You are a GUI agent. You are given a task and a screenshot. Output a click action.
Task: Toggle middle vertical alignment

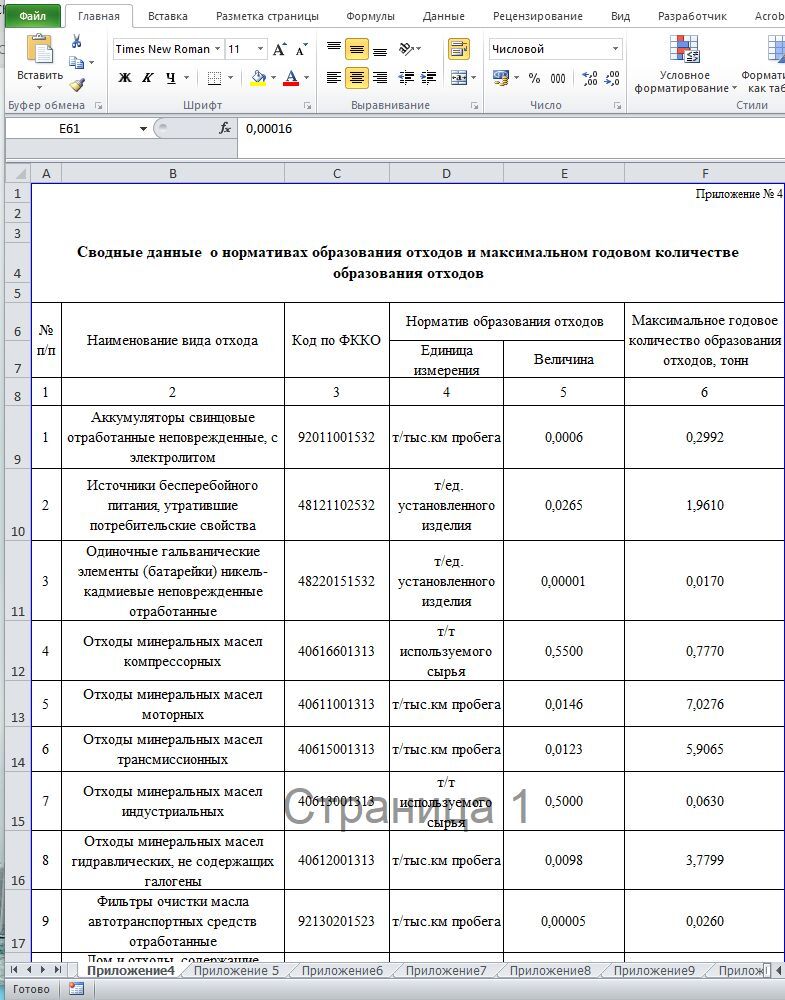(356, 48)
